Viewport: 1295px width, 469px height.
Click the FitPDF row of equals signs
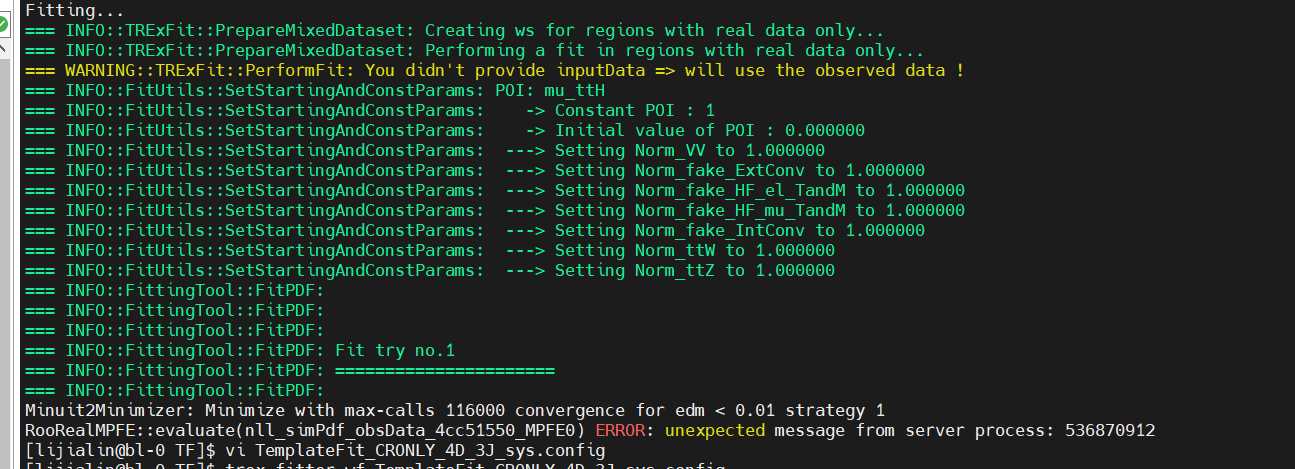pos(444,370)
